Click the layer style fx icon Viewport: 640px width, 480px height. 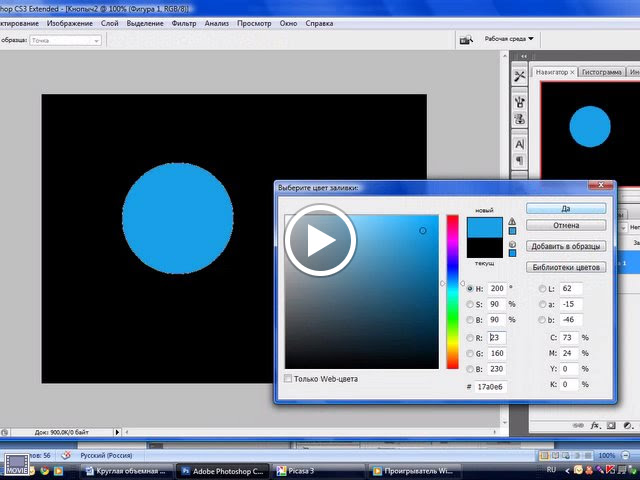click(595, 425)
